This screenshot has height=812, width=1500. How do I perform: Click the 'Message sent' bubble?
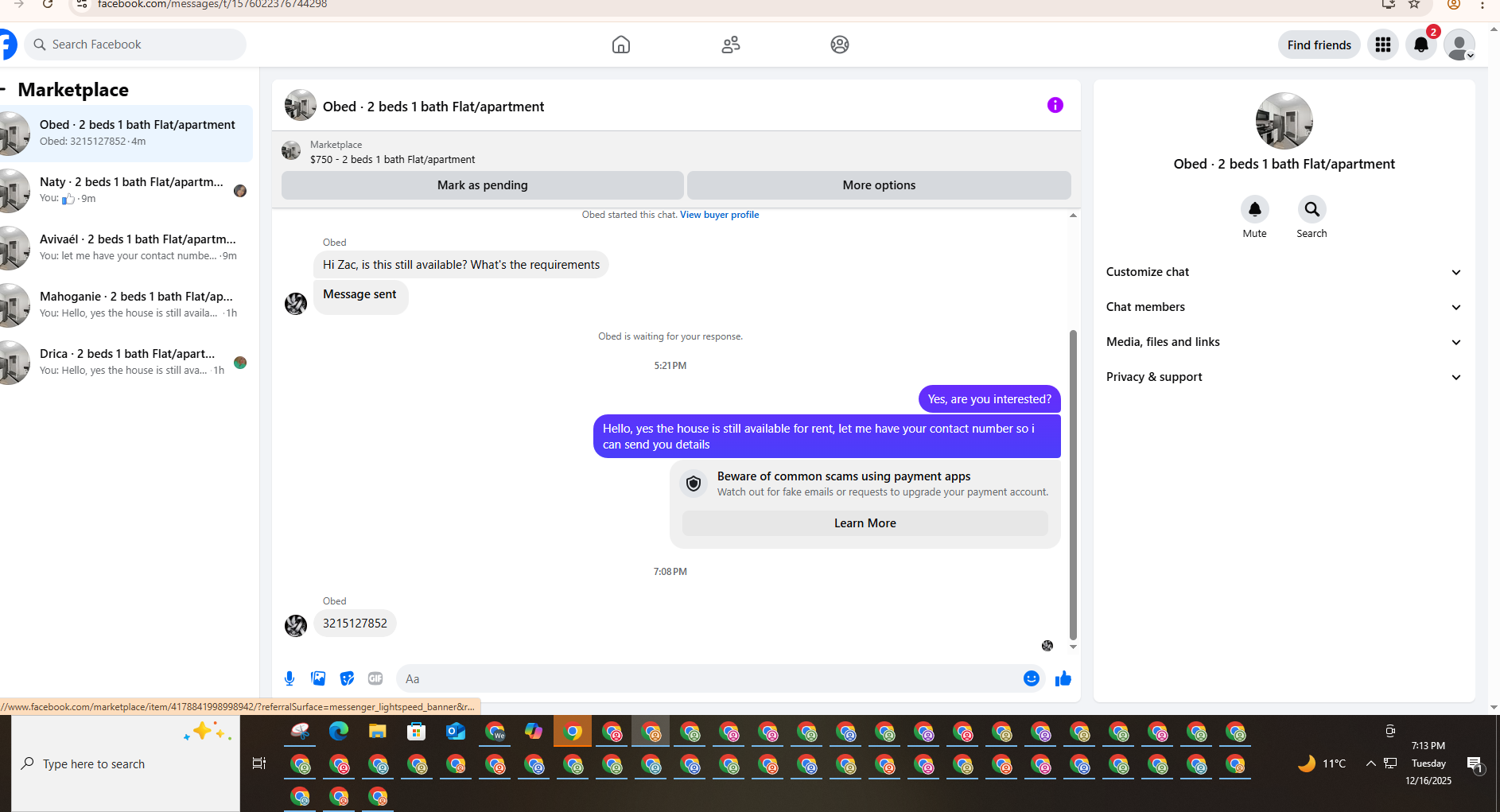360,296
